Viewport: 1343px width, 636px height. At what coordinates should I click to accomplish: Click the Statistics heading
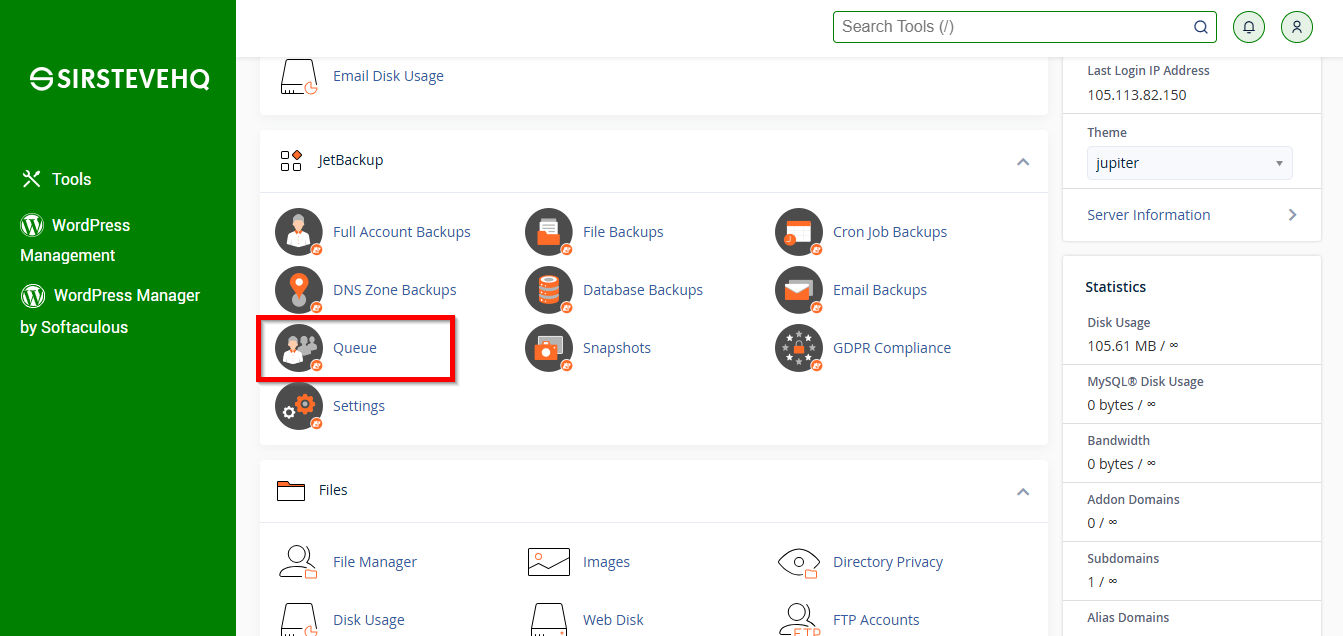pos(1116,287)
